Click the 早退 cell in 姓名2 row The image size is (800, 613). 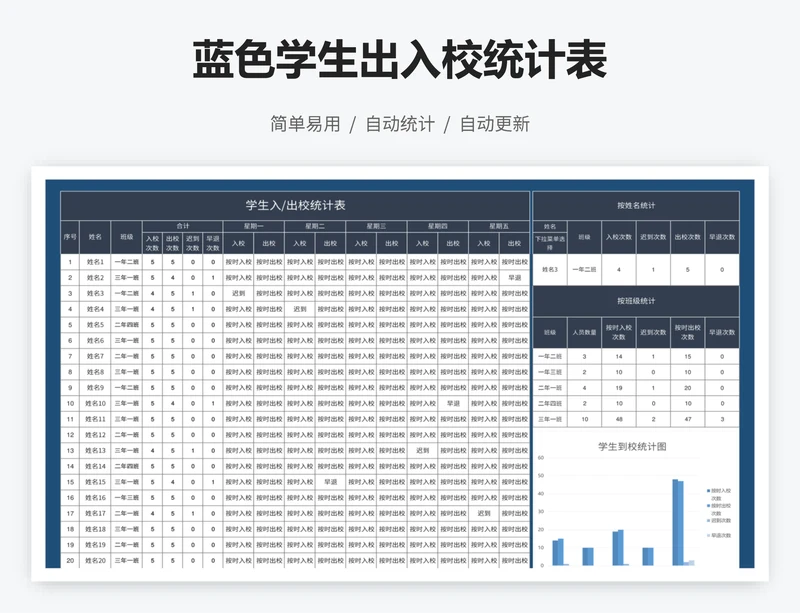pyautogui.click(x=514, y=278)
